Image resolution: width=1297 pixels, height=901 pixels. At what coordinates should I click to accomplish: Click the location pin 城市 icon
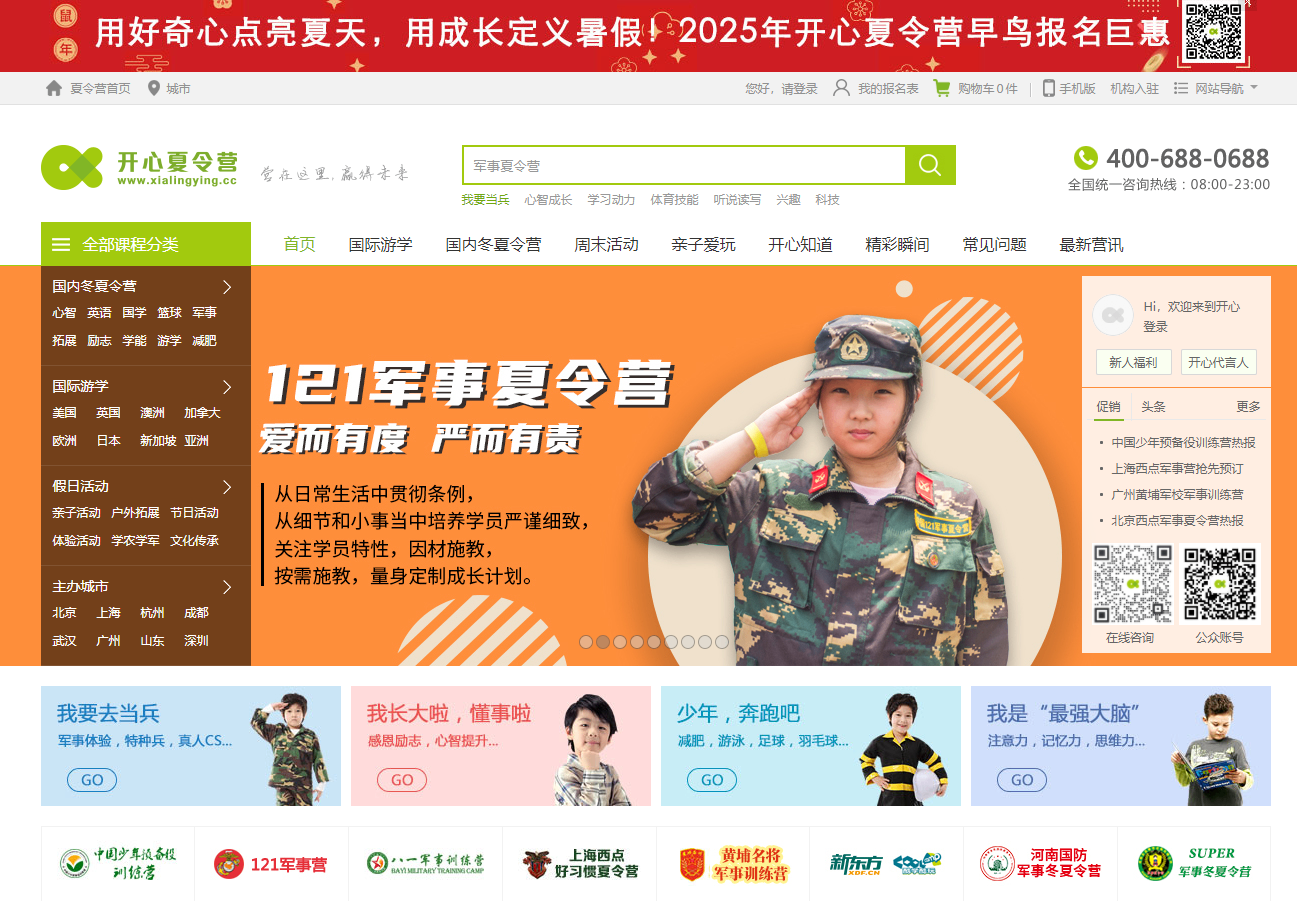(153, 88)
